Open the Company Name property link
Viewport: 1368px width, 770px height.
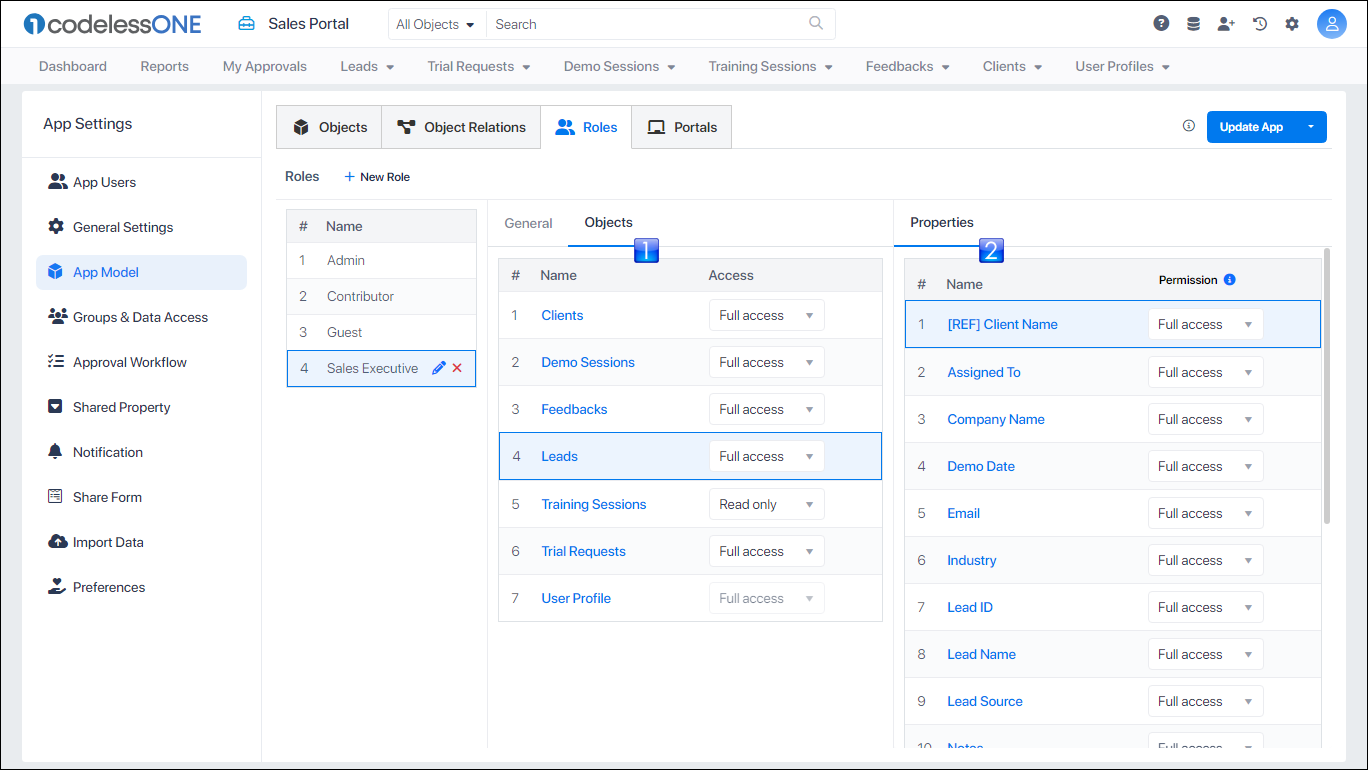[996, 419]
